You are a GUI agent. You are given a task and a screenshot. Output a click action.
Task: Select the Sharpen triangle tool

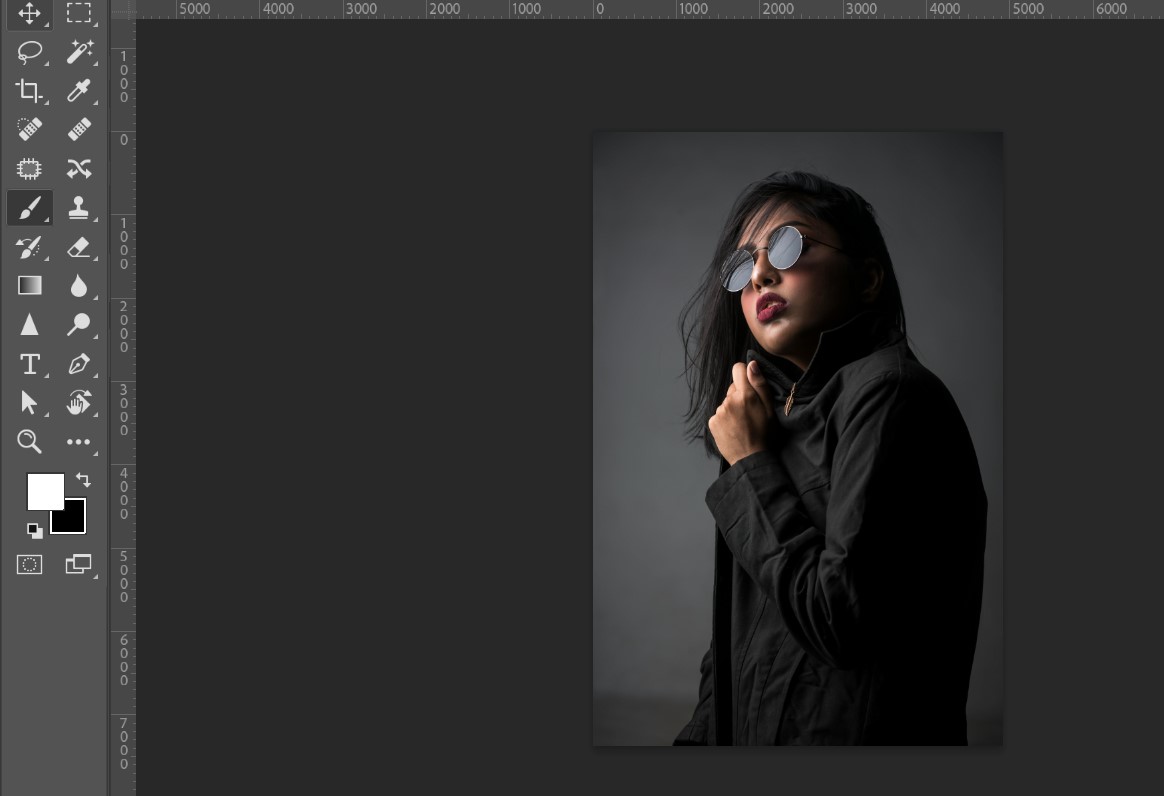tap(29, 324)
